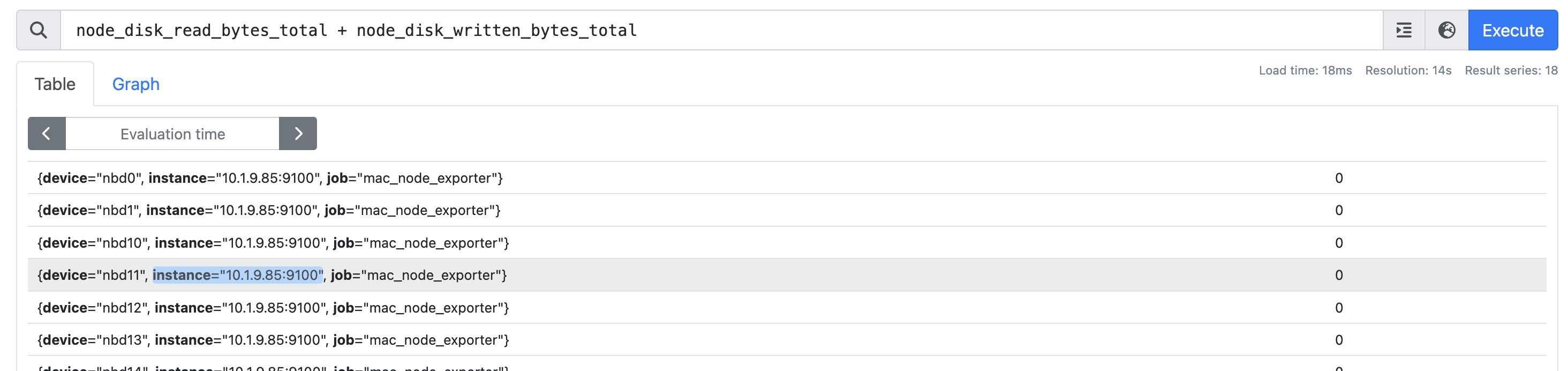Viewport: 1568px width, 371px height.
Task: Click the nbd13 device result row
Action: (787, 340)
